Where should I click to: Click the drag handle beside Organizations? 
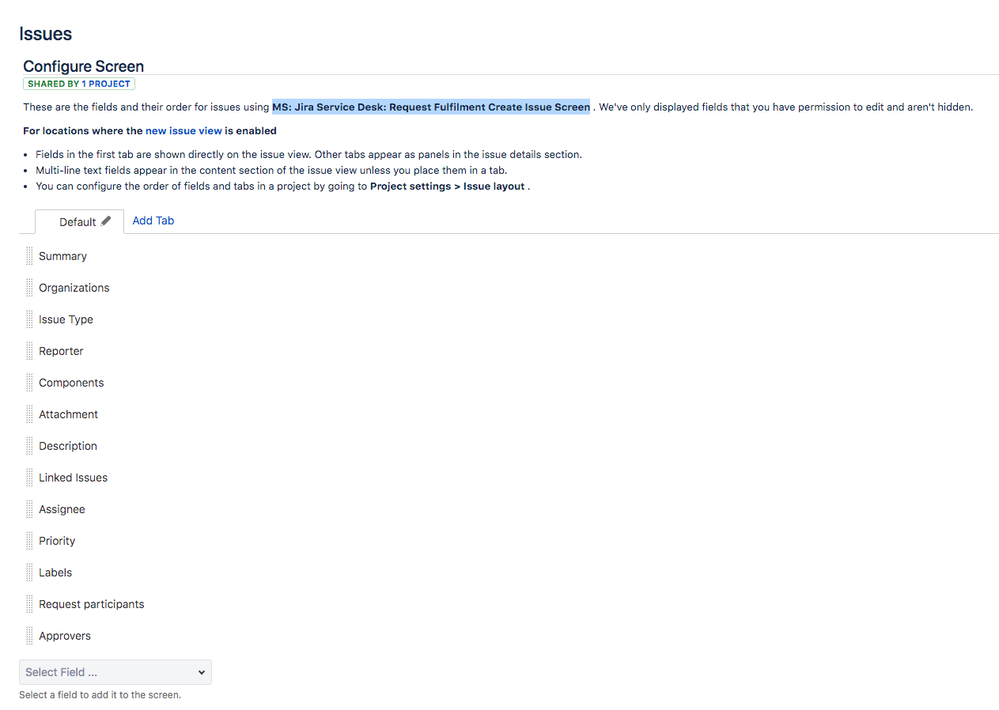pyautogui.click(x=29, y=287)
